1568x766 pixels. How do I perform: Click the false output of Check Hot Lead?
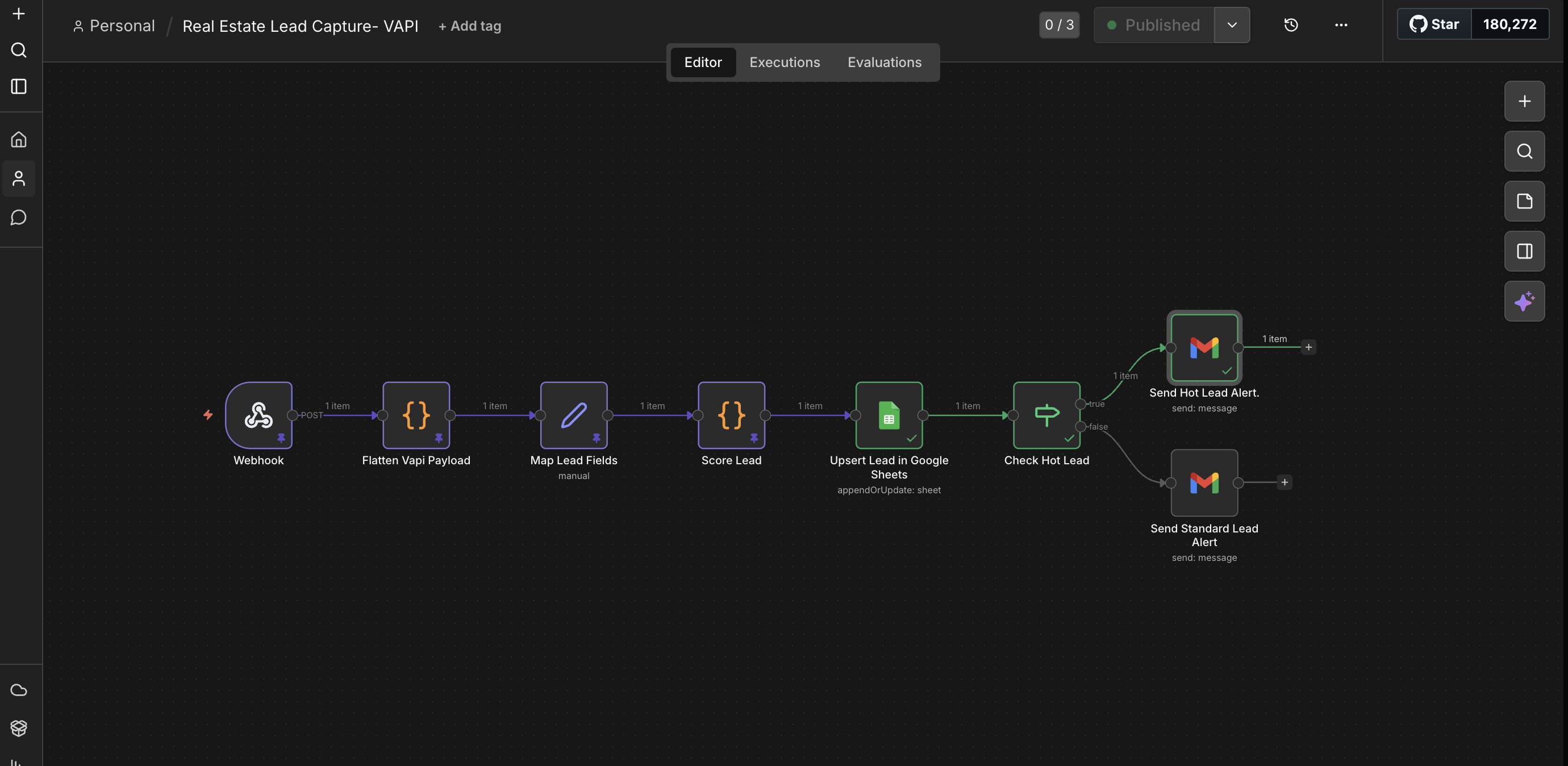tap(1081, 426)
